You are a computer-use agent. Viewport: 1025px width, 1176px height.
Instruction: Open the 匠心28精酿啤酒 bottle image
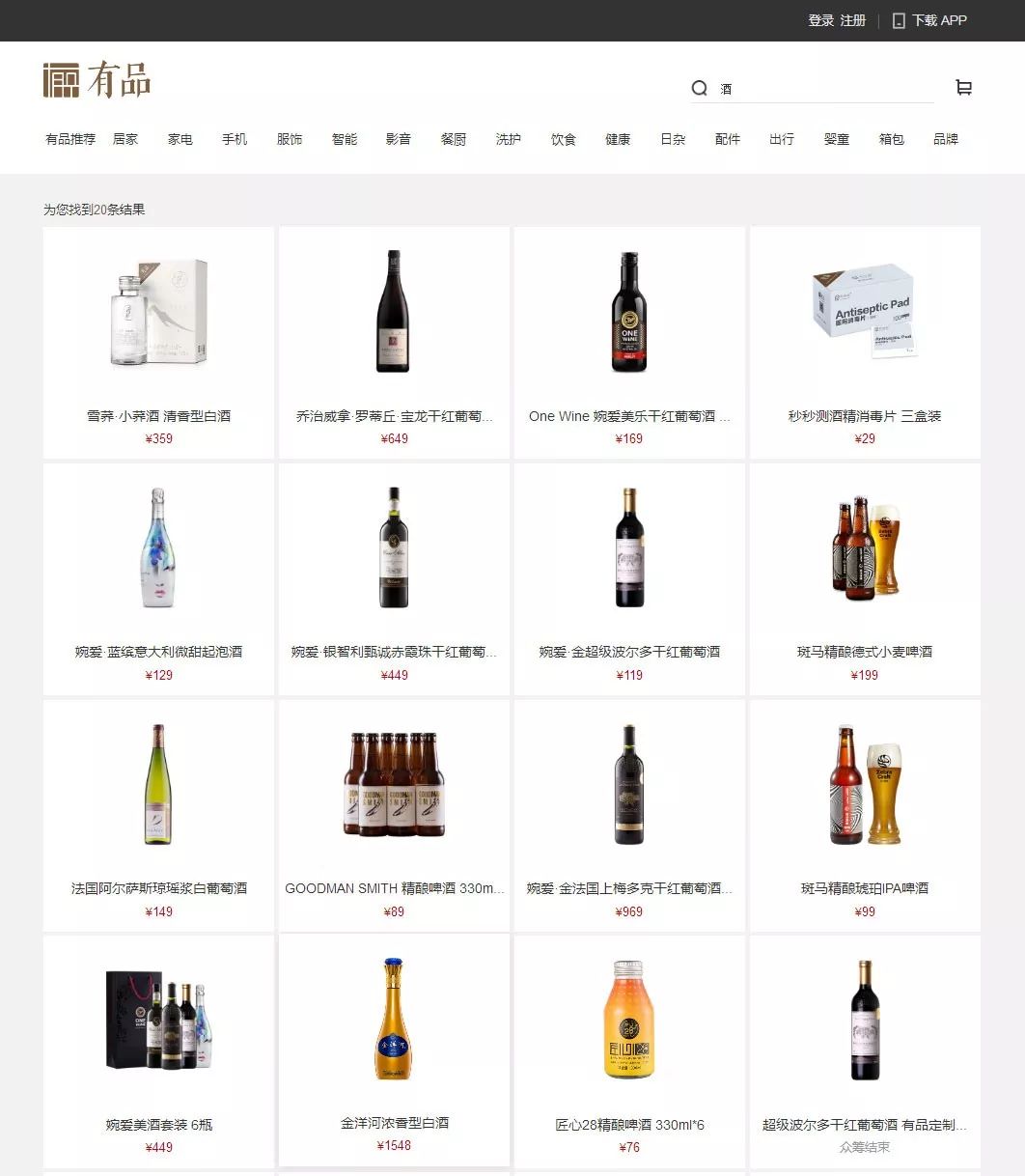[x=629, y=1020]
